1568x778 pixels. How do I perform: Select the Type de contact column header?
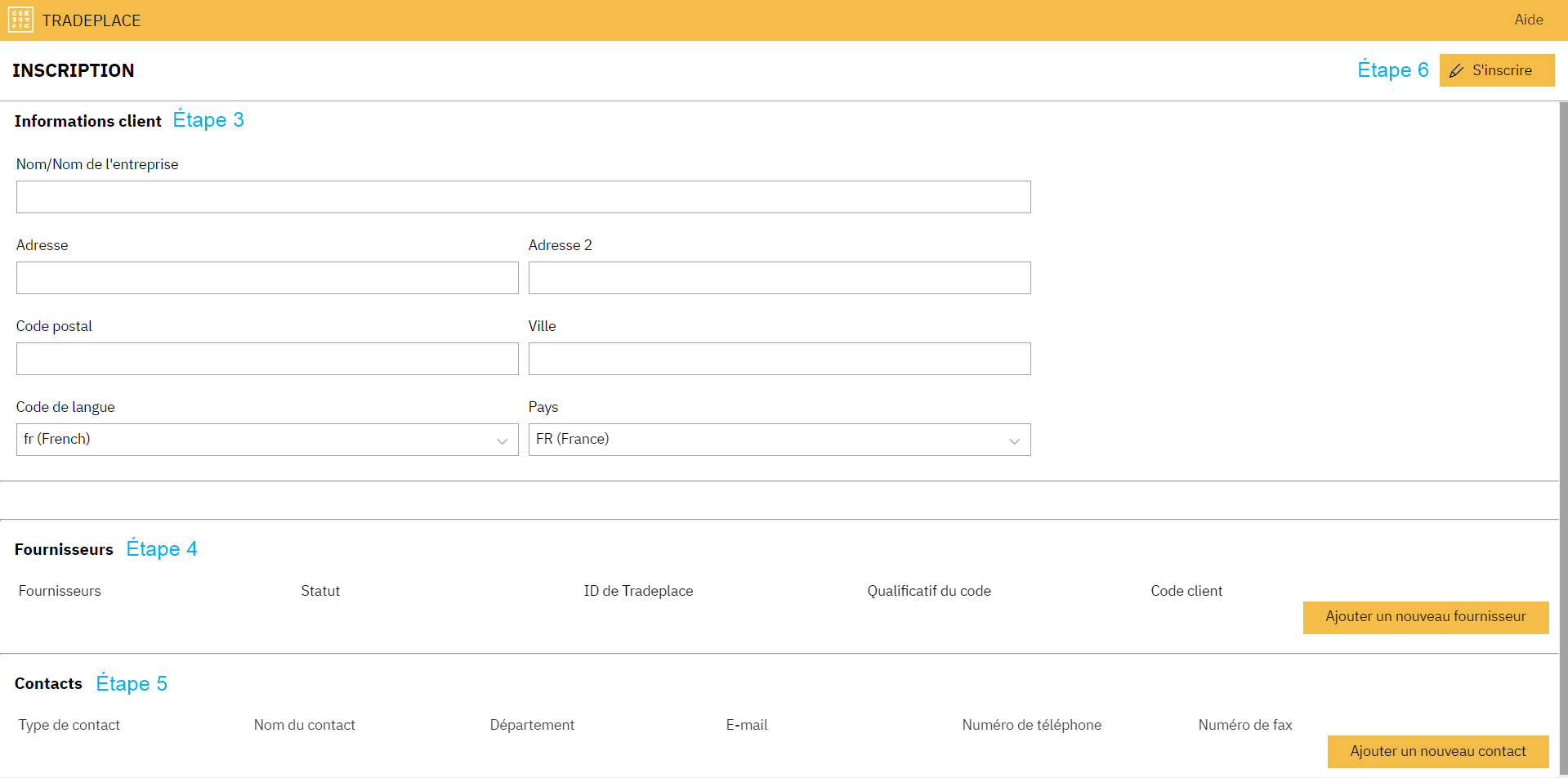pyautogui.click(x=69, y=725)
